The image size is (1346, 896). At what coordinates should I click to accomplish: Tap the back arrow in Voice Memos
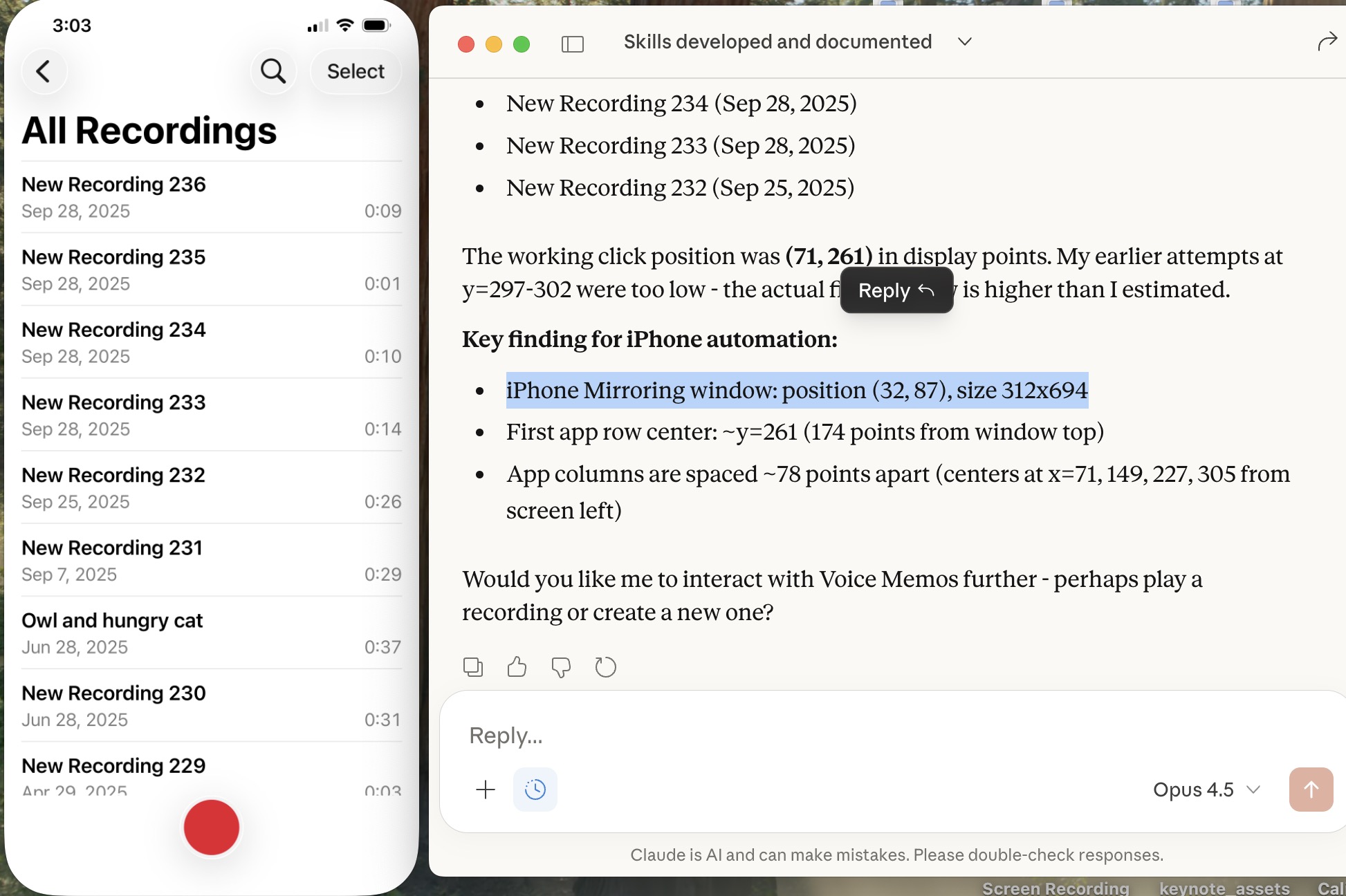coord(44,71)
